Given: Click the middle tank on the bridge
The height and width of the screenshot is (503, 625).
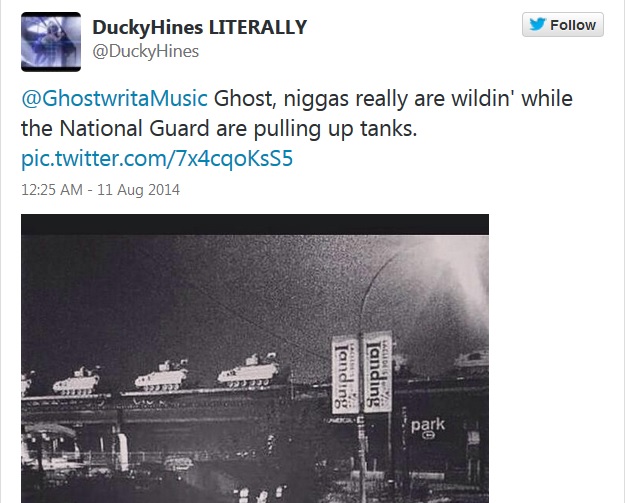Looking at the screenshot, I should [x=161, y=377].
